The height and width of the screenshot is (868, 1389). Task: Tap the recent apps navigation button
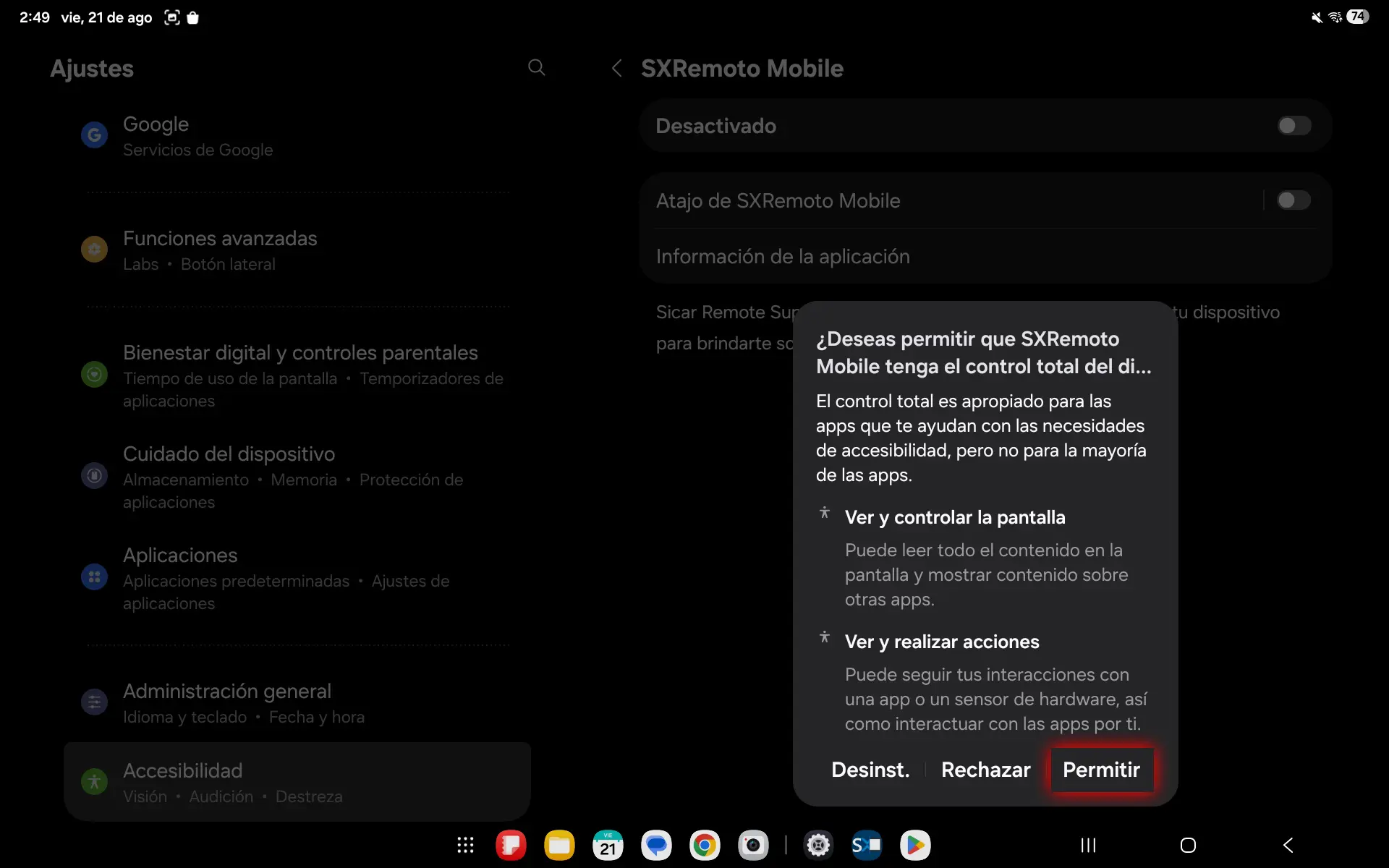(1088, 845)
